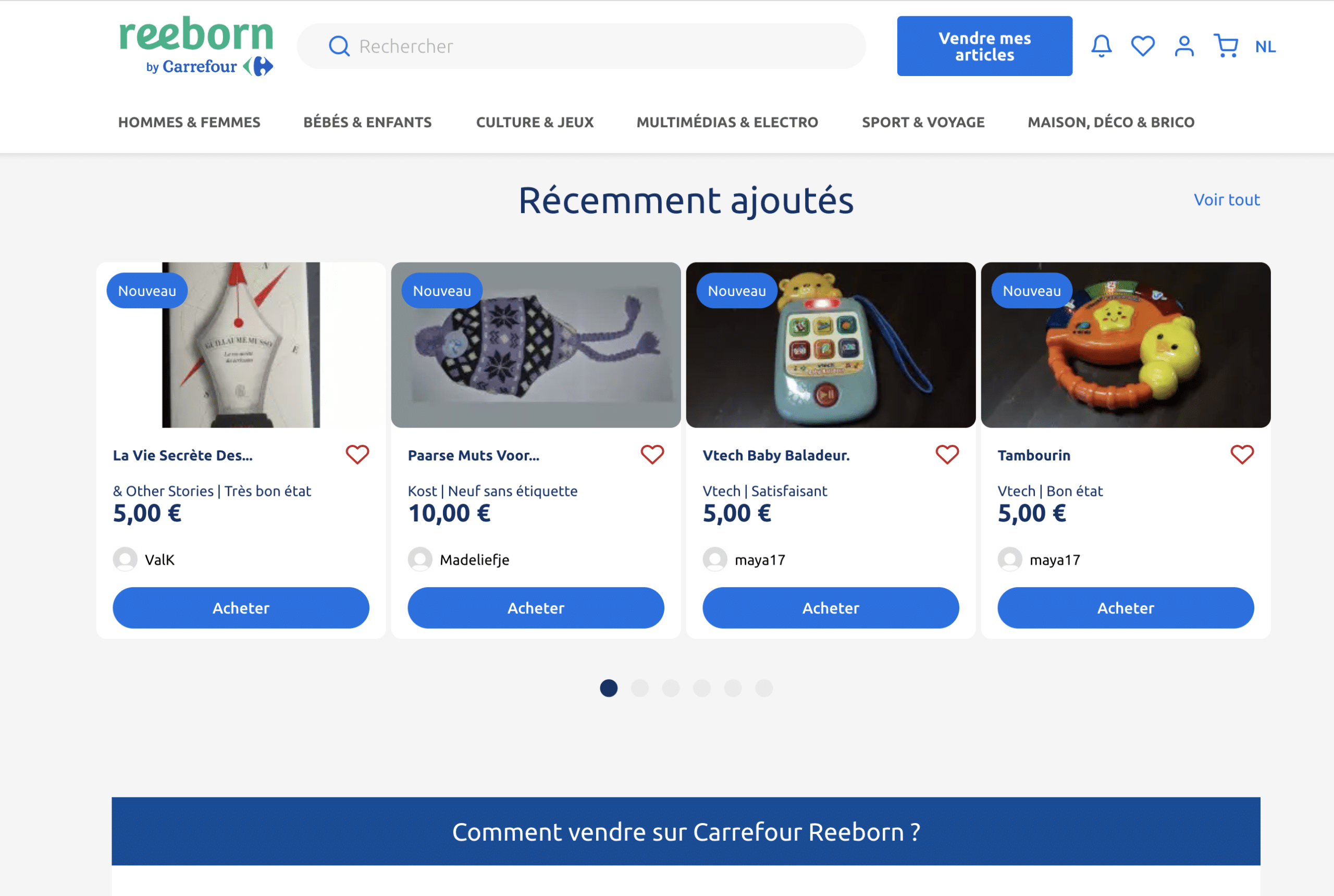
Task: Click the shopping cart icon
Action: [1225, 45]
